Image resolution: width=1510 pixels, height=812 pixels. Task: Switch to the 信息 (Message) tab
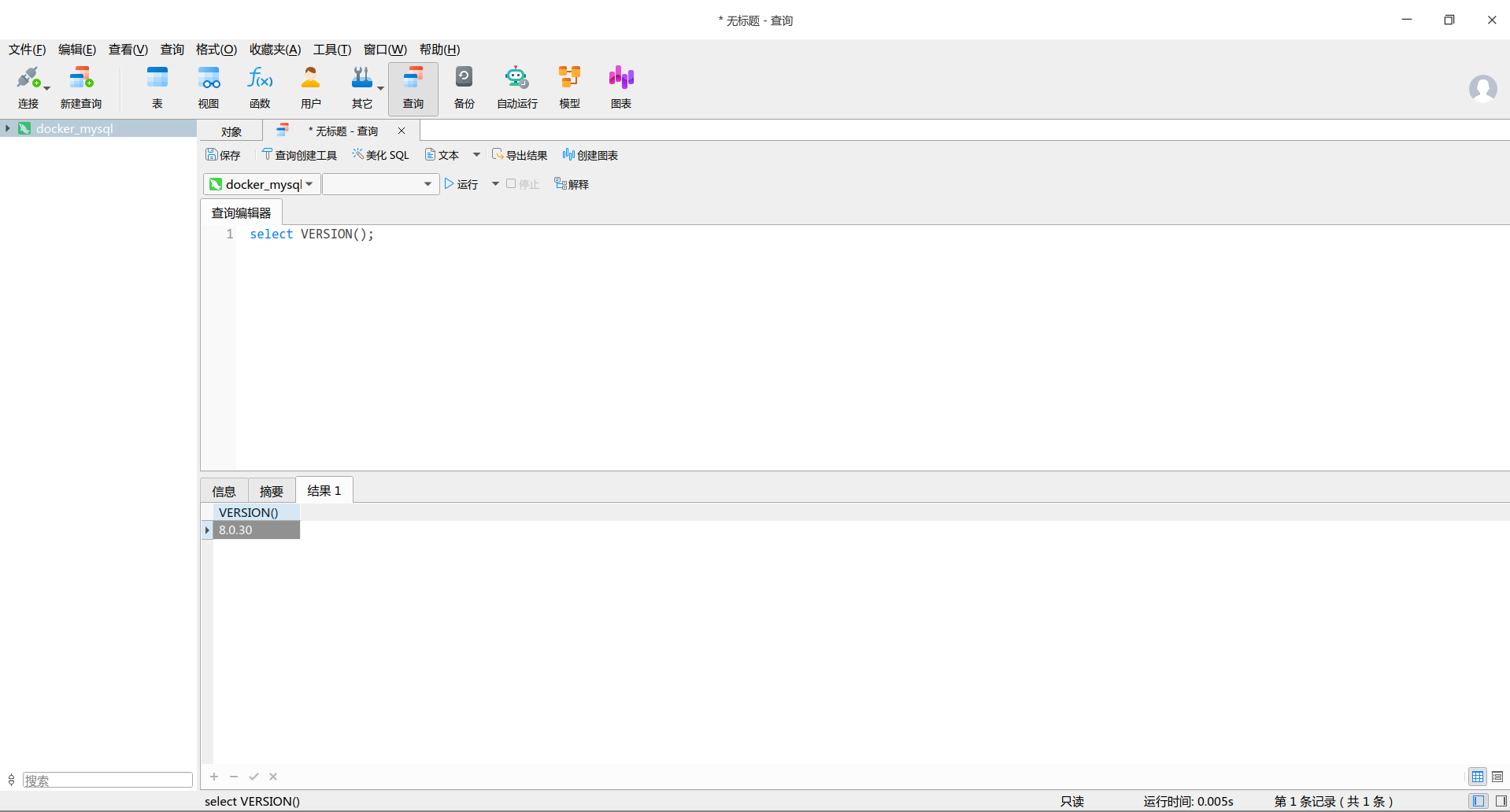[x=224, y=491]
